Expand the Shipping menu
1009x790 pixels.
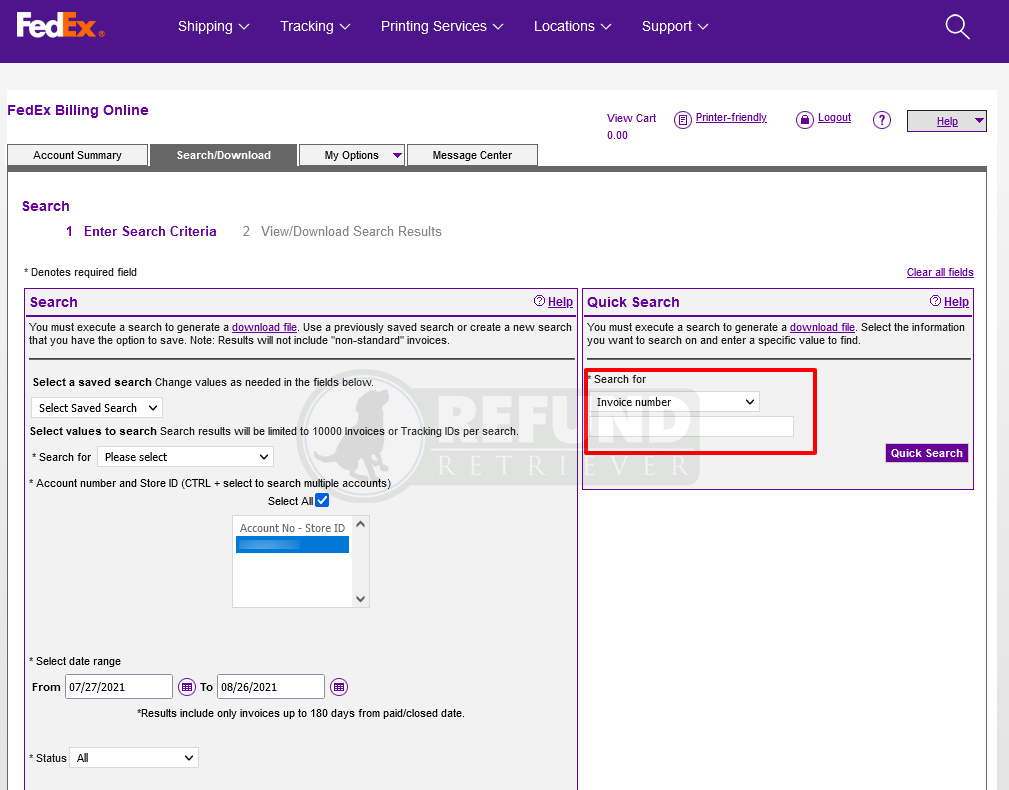tap(214, 26)
